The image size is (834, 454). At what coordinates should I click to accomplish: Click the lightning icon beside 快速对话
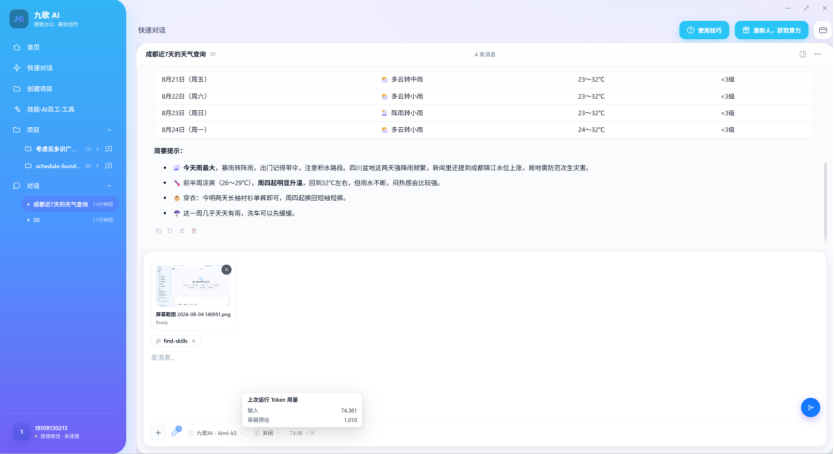[17, 68]
